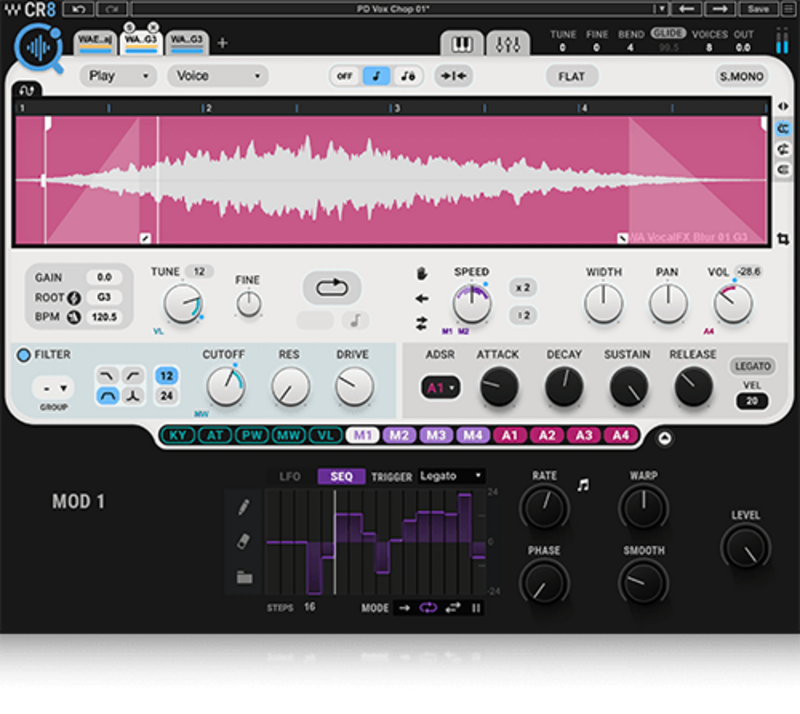The height and width of the screenshot is (714, 800).
Task: Click the undo arrow in top bar
Action: [77, 9]
